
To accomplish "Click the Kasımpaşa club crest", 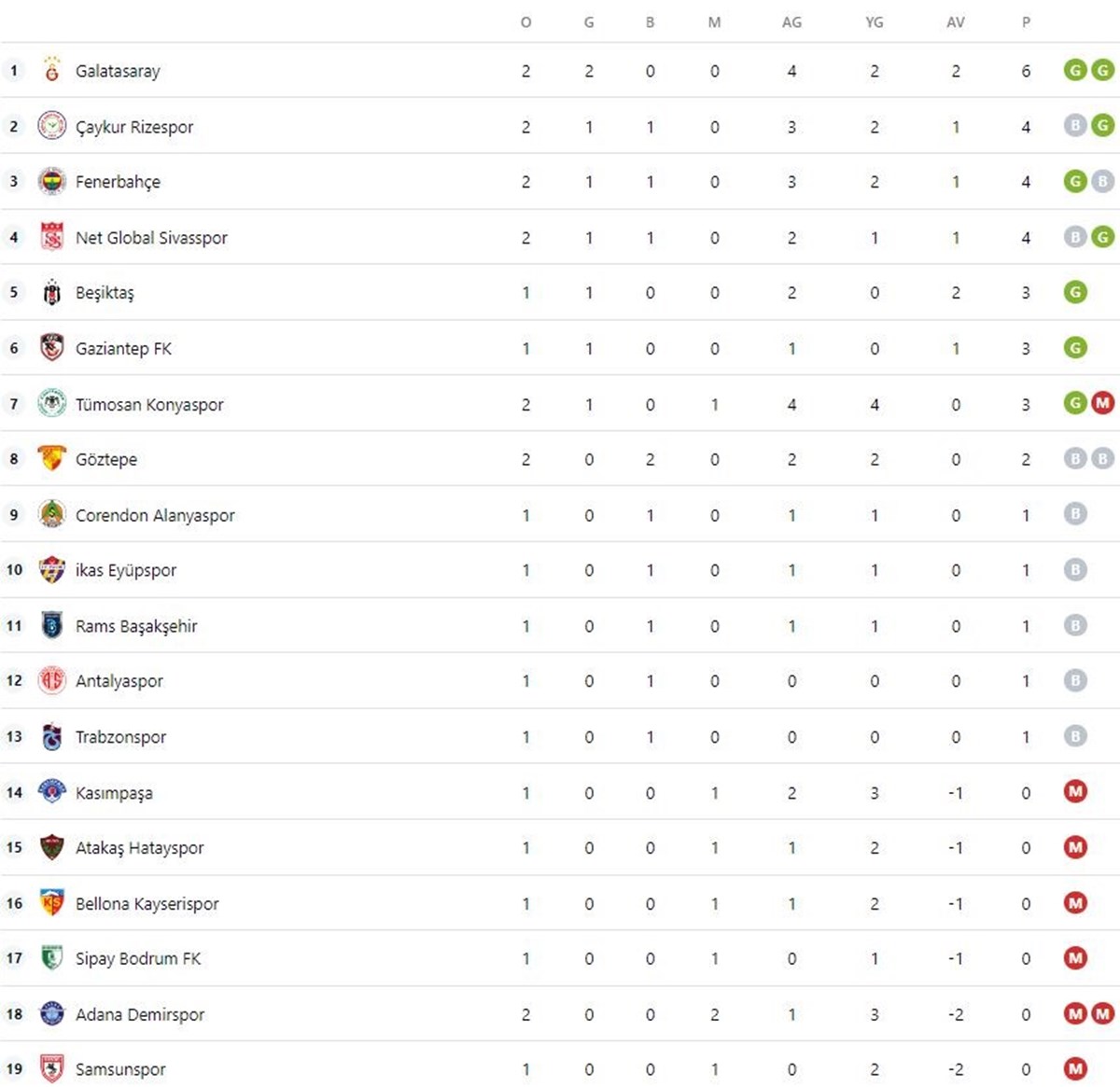I will point(52,792).
